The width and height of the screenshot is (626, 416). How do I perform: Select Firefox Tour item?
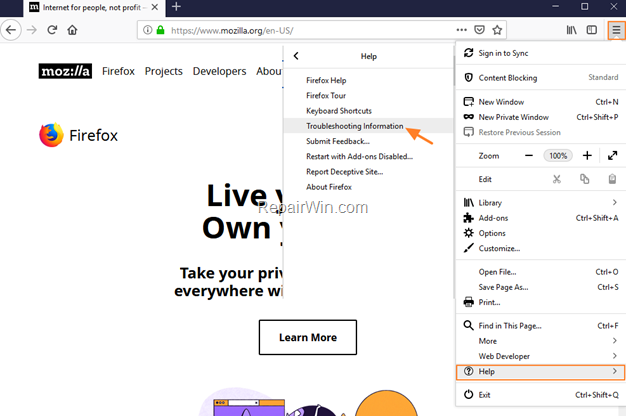pyautogui.click(x=368, y=95)
